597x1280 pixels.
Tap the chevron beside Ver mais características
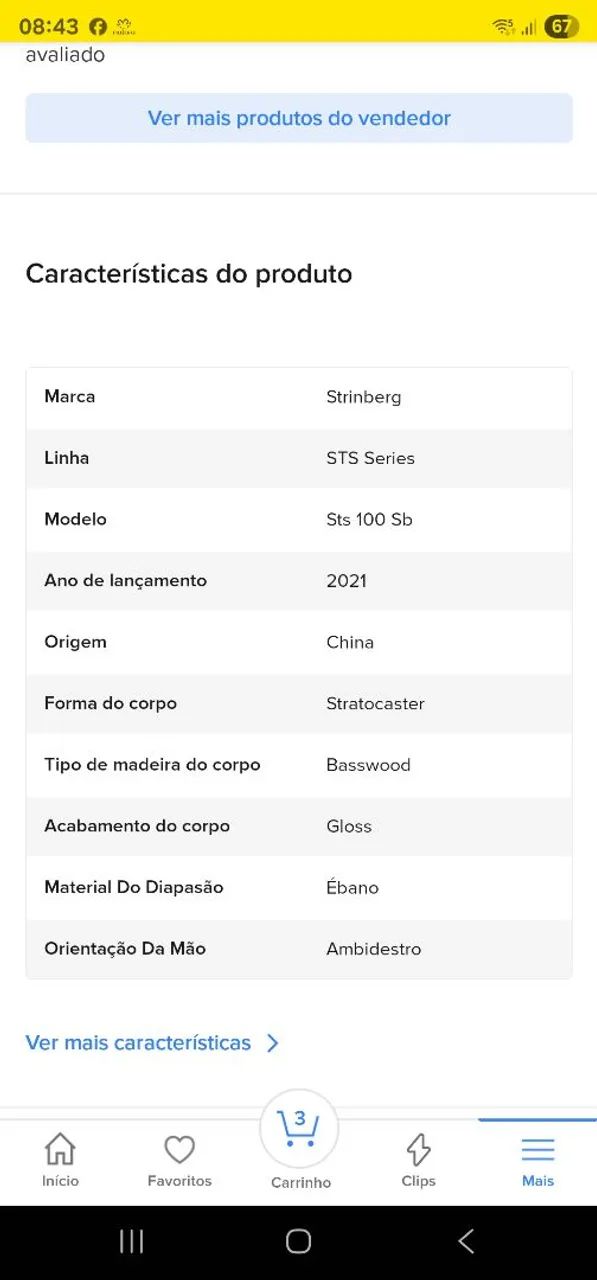272,1043
